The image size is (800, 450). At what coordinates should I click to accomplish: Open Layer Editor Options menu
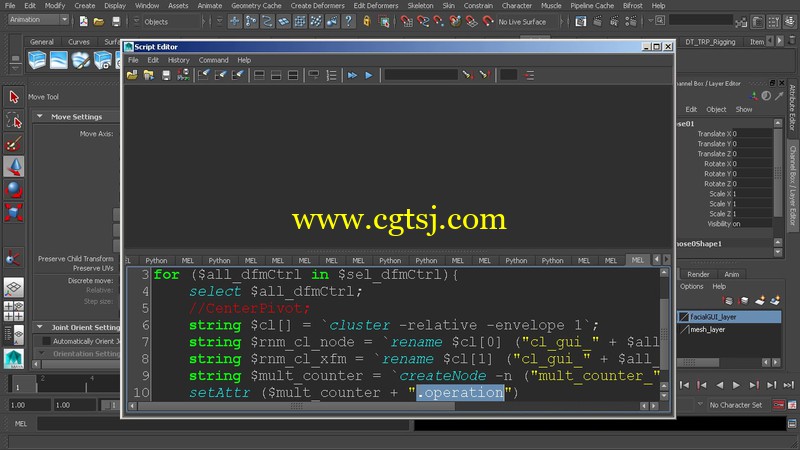tap(691, 287)
